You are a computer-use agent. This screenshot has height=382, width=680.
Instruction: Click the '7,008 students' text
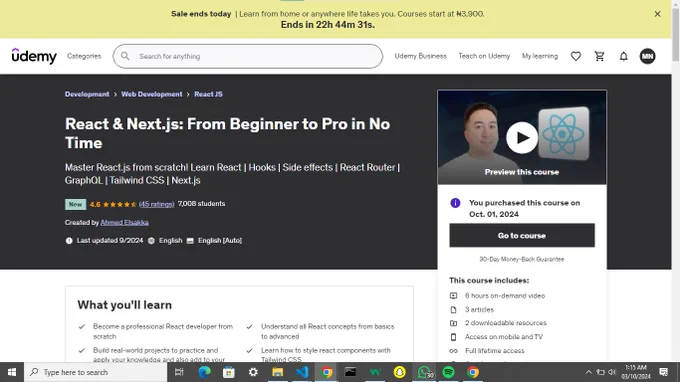click(201, 204)
